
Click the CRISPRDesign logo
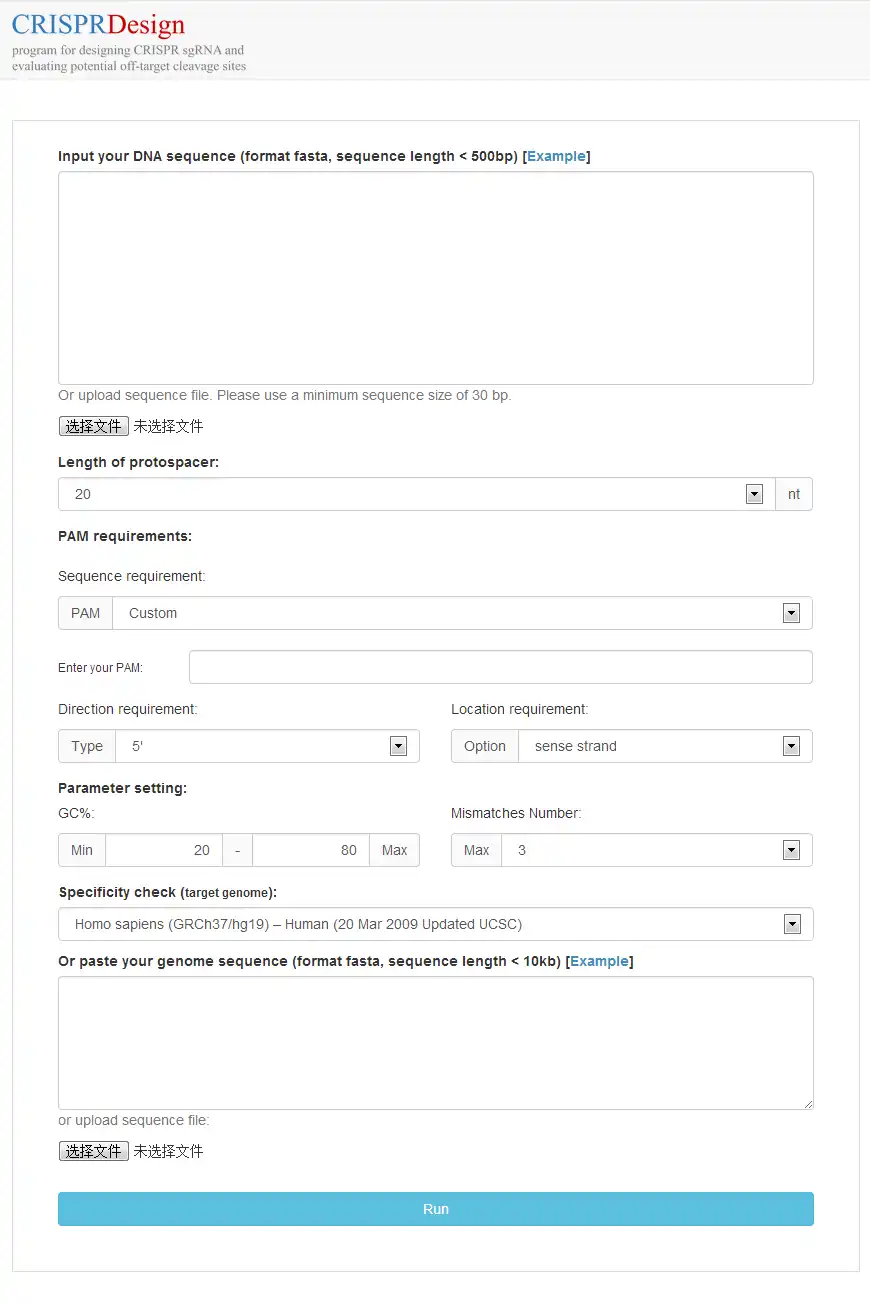[x=97, y=24]
